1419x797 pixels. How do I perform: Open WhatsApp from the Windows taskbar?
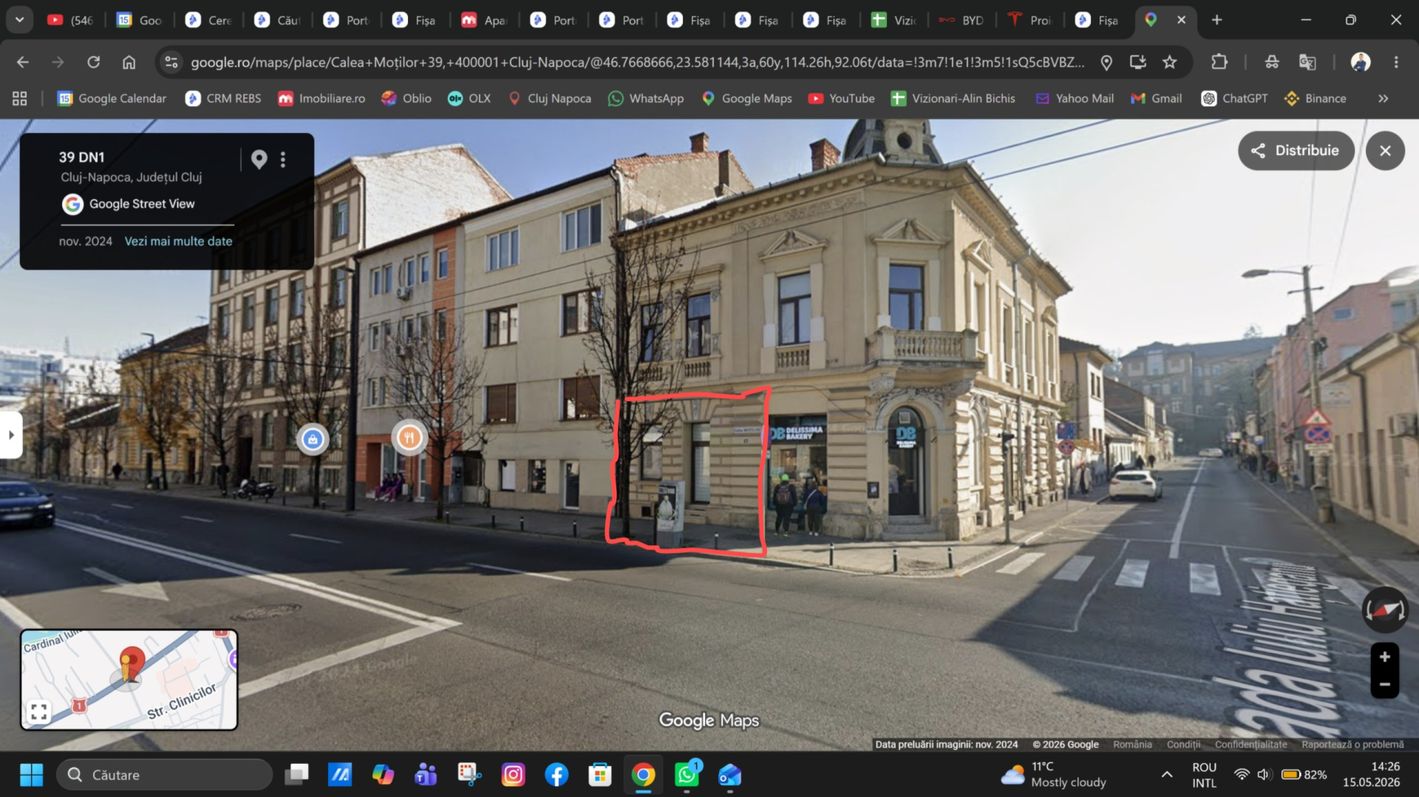pos(687,775)
